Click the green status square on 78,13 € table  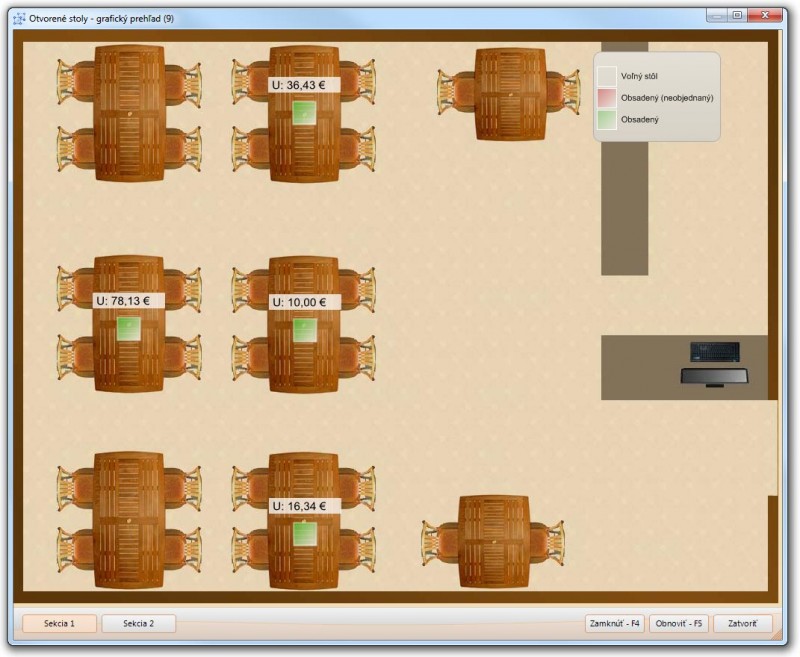(x=129, y=328)
